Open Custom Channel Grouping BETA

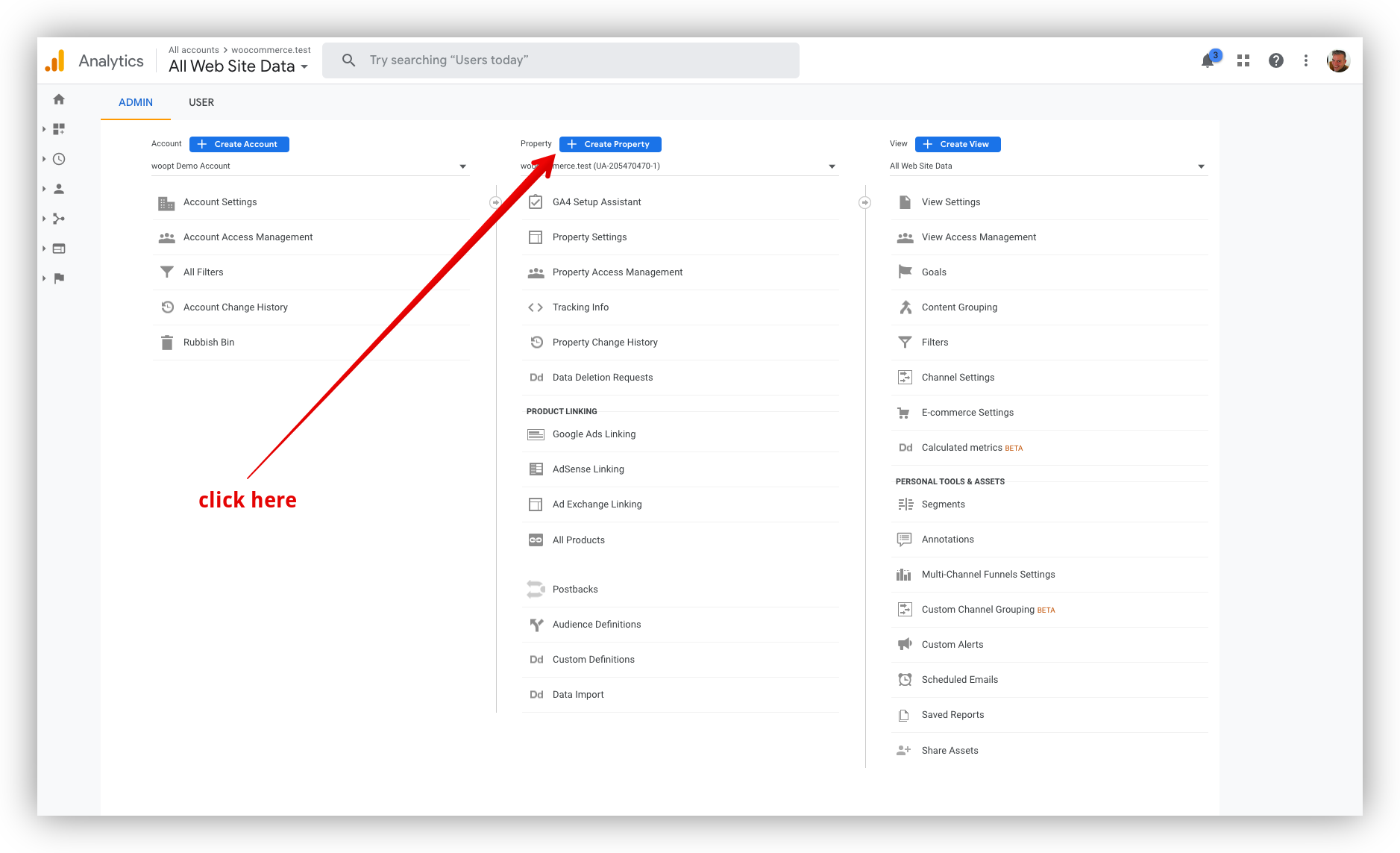tap(1049, 610)
